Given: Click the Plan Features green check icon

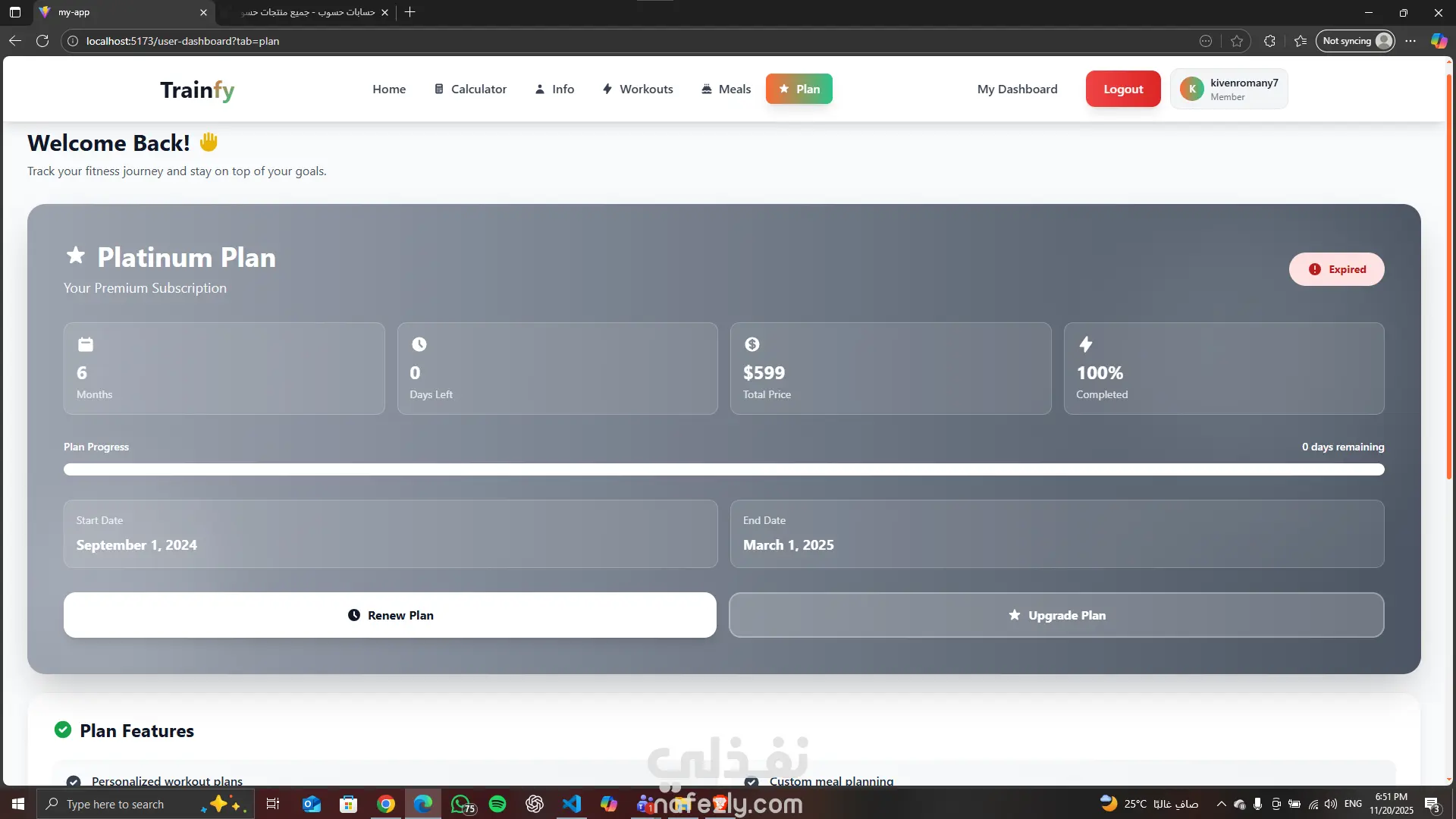Looking at the screenshot, I should 63,730.
